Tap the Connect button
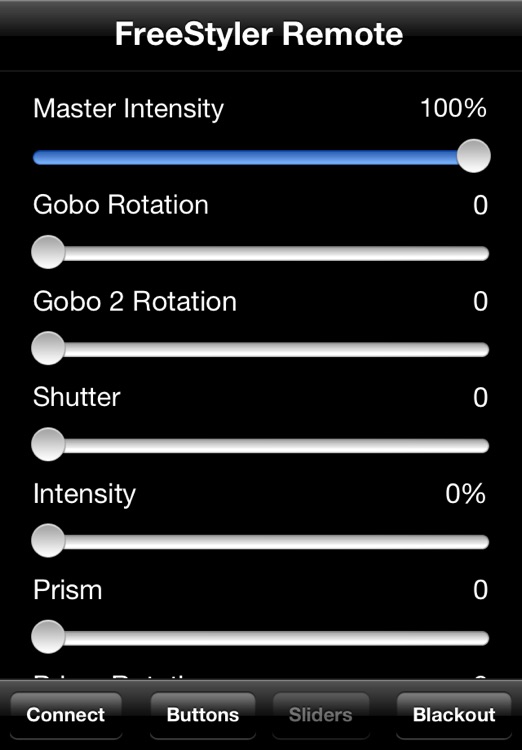522x750 pixels. click(66, 715)
